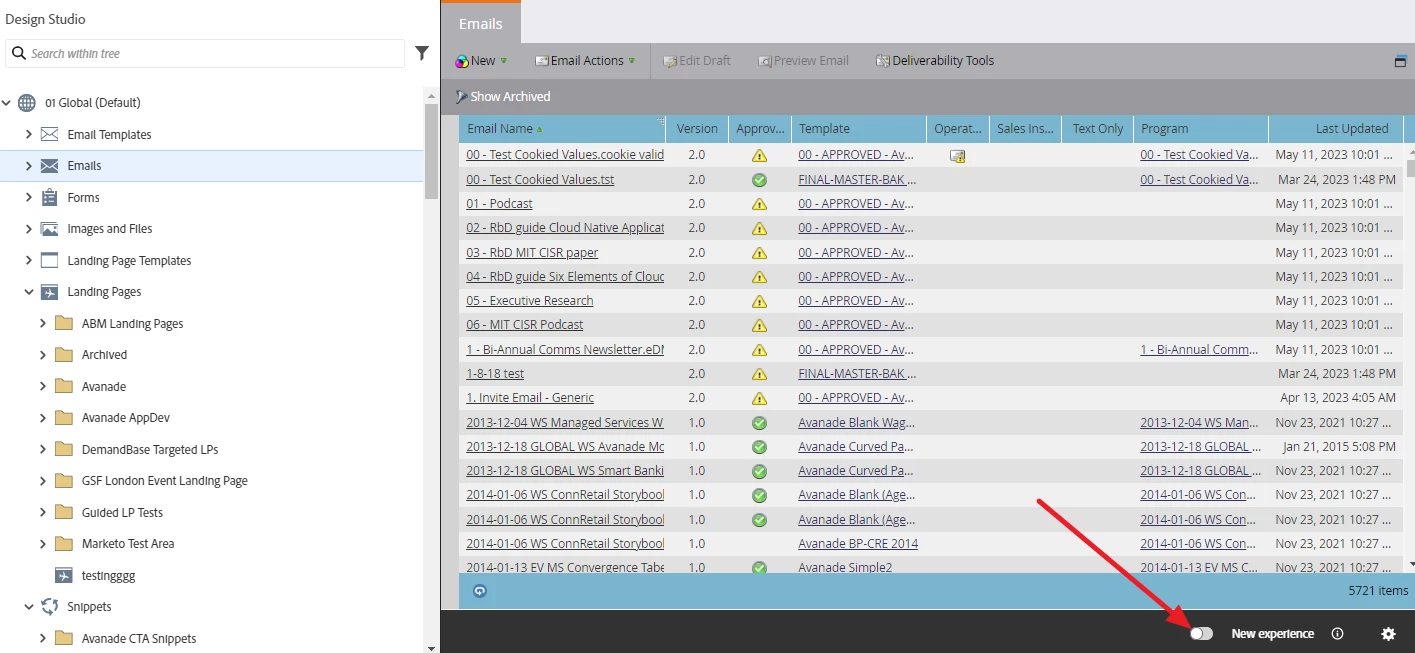
Task: Expand the Forms tree node
Action: pos(29,197)
